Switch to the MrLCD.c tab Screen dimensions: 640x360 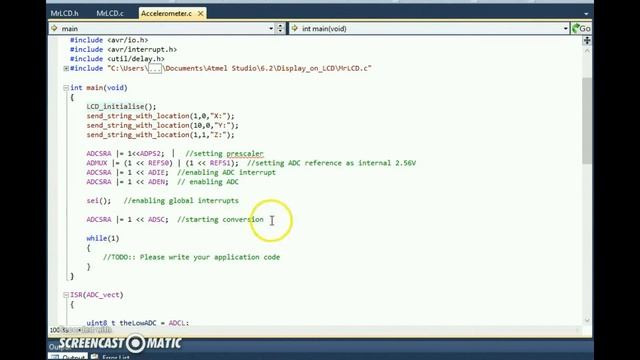click(x=110, y=13)
